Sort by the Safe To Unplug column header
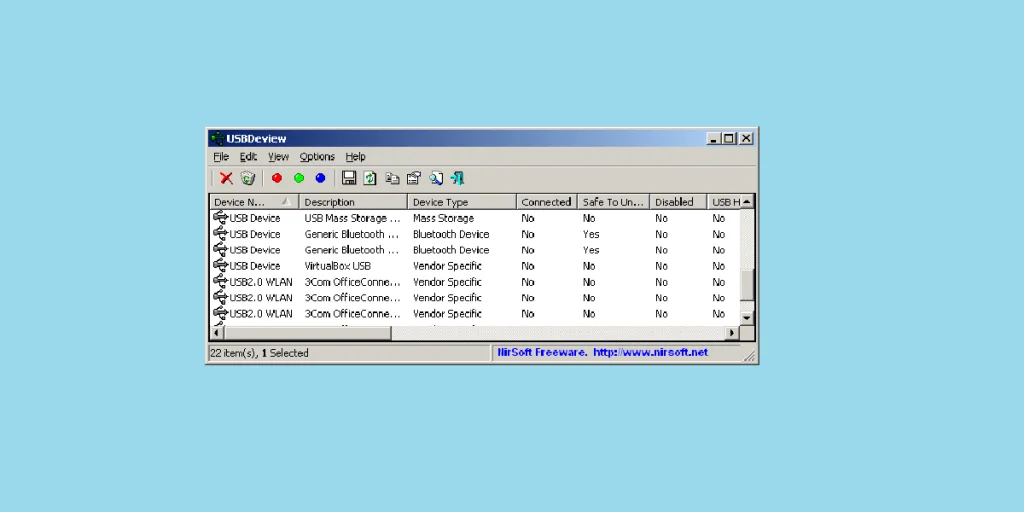 pos(614,202)
